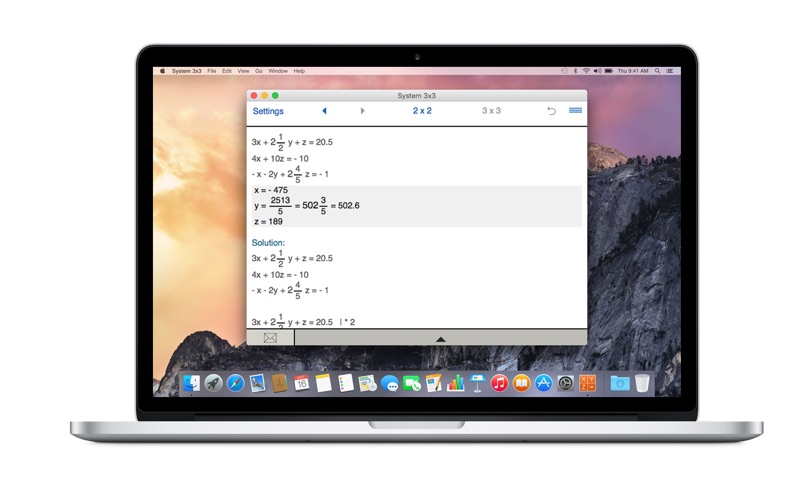Click the first 4x + 10z = - 10 equation
The width and height of the screenshot is (800, 500).
click(x=280, y=159)
